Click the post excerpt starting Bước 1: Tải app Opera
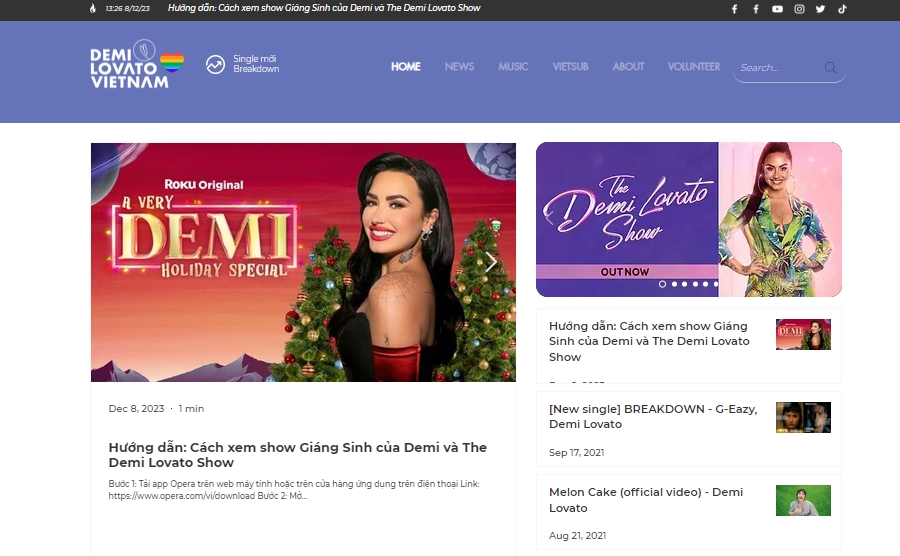This screenshot has width=900, height=556. (294, 489)
